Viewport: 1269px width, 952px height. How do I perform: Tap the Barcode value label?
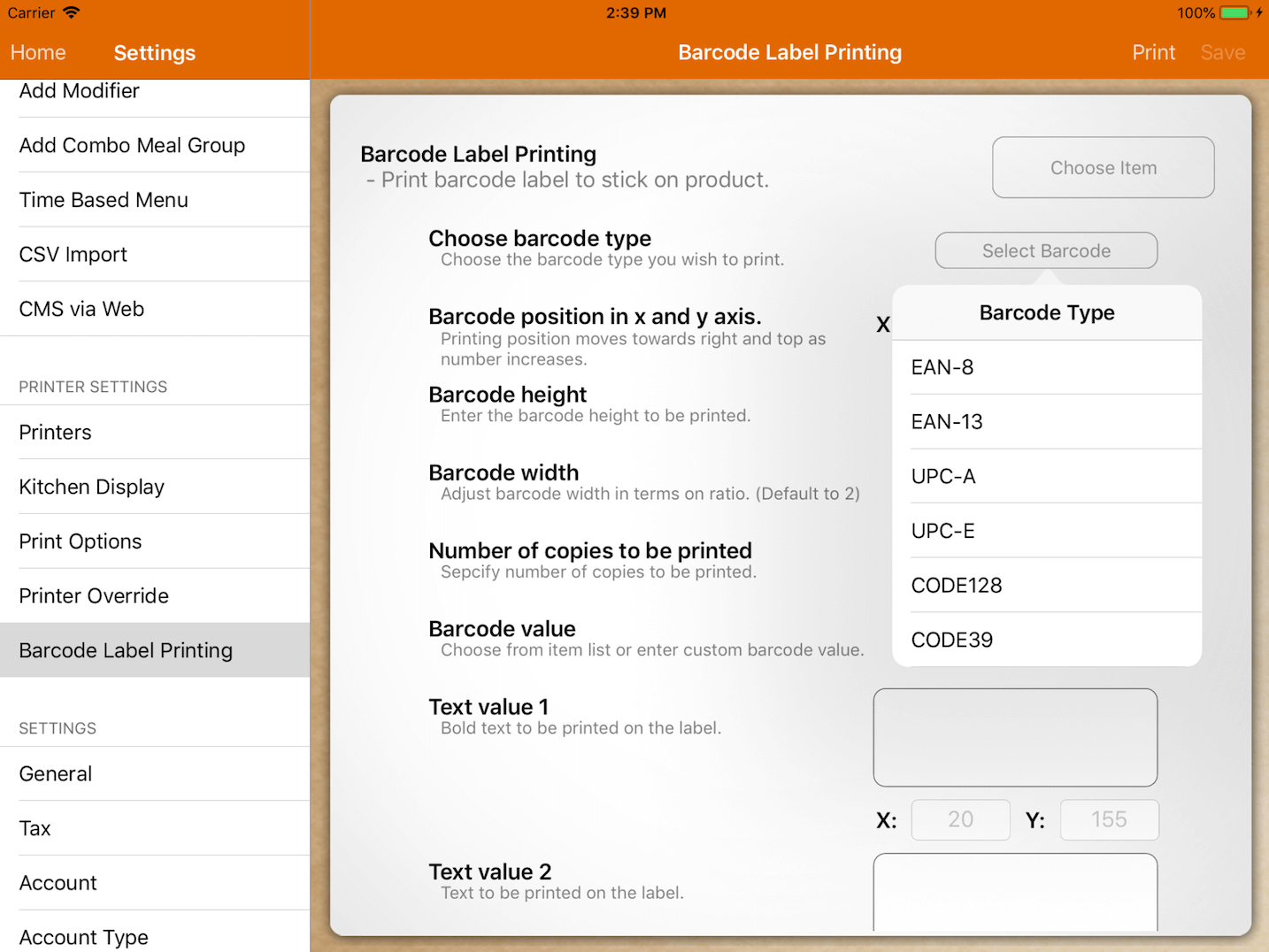[x=502, y=629]
